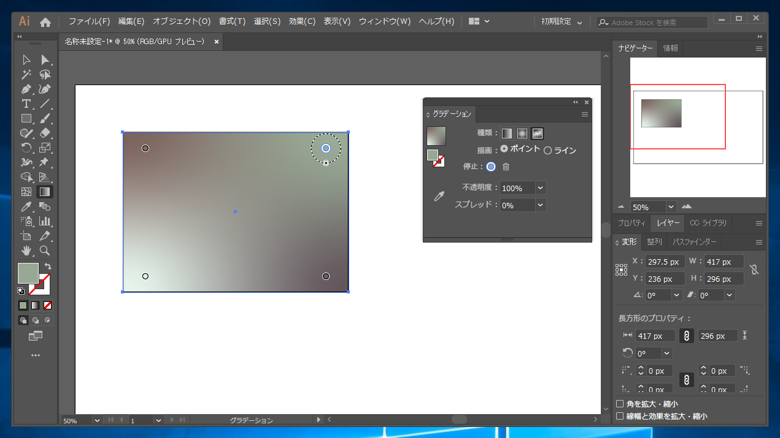The image size is (780, 438).
Task: Open スプレッド dropdown arrow
Action: [540, 205]
